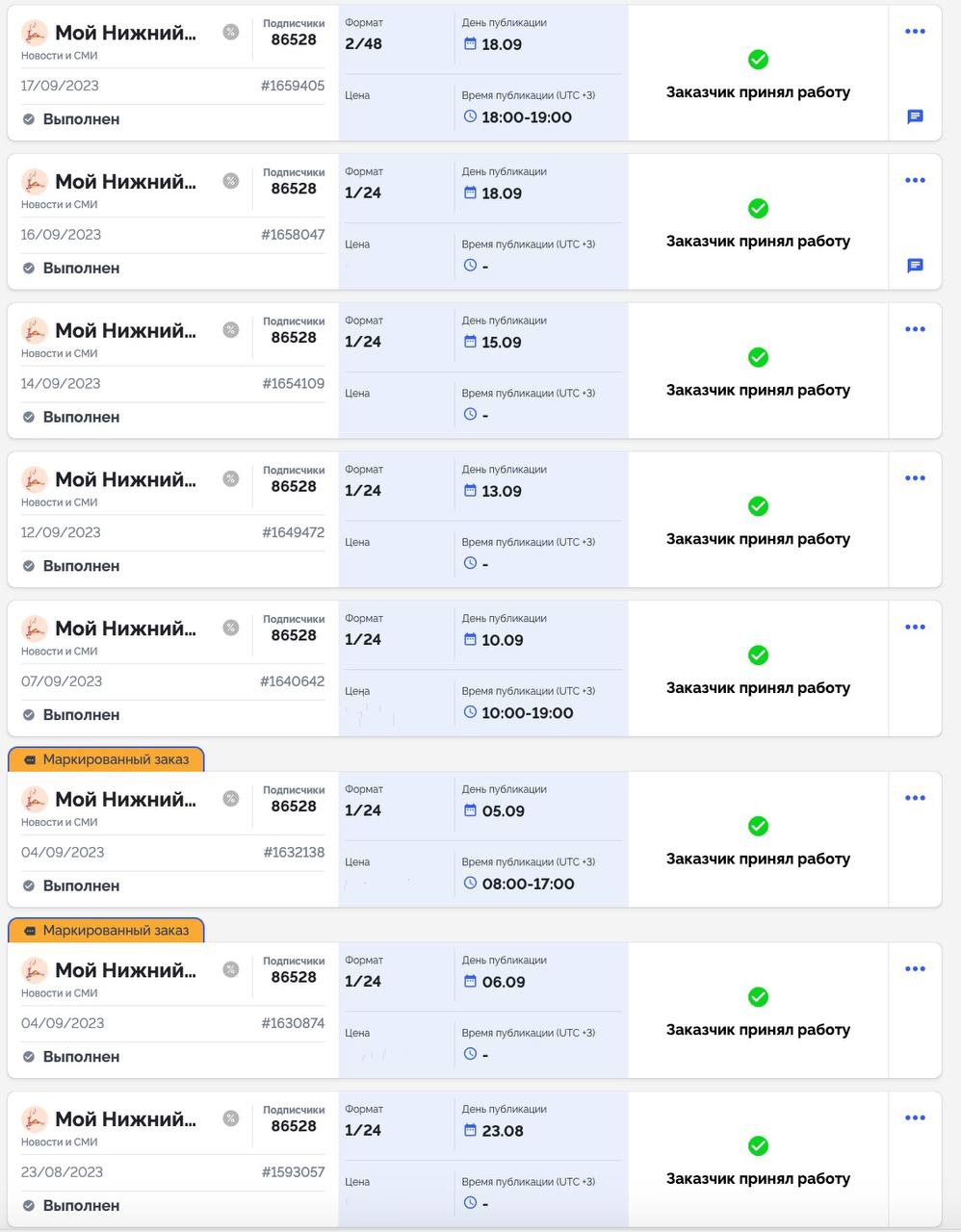Click 'Выполнен' status on order #1593057
This screenshot has width=961, height=1232.
click(81, 1205)
